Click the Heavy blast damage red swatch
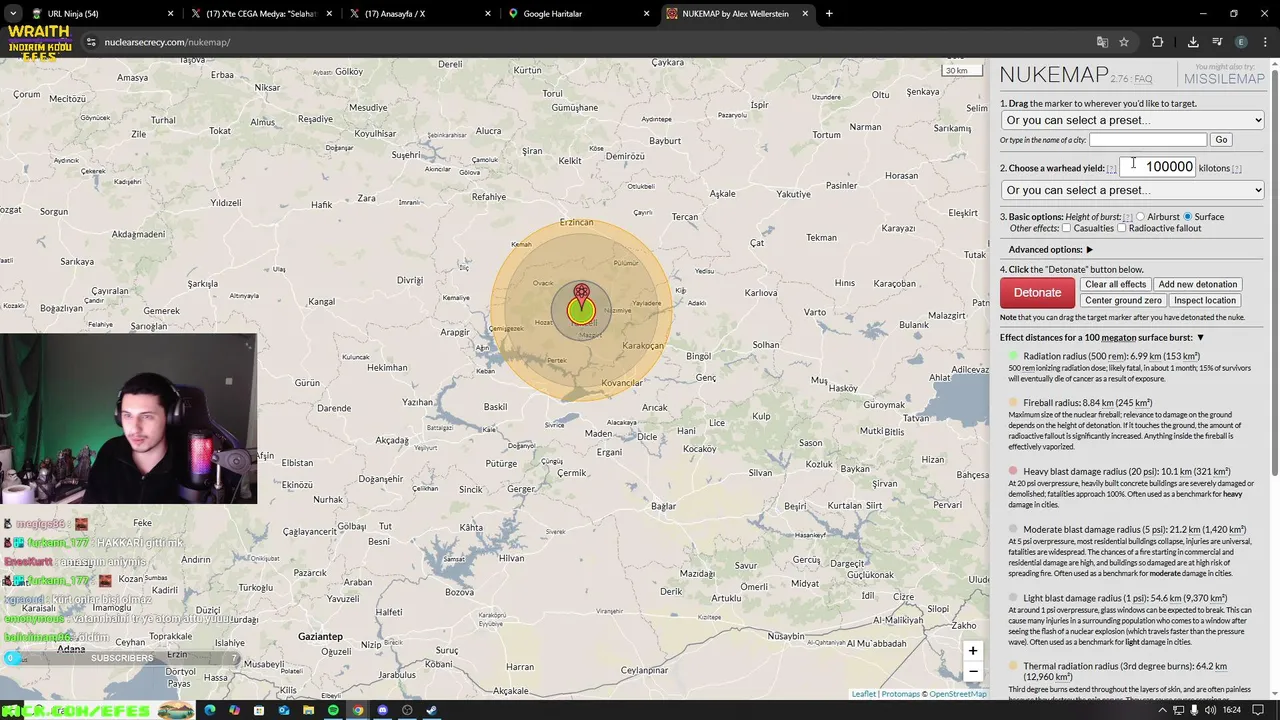1280x720 pixels. pos(1013,471)
